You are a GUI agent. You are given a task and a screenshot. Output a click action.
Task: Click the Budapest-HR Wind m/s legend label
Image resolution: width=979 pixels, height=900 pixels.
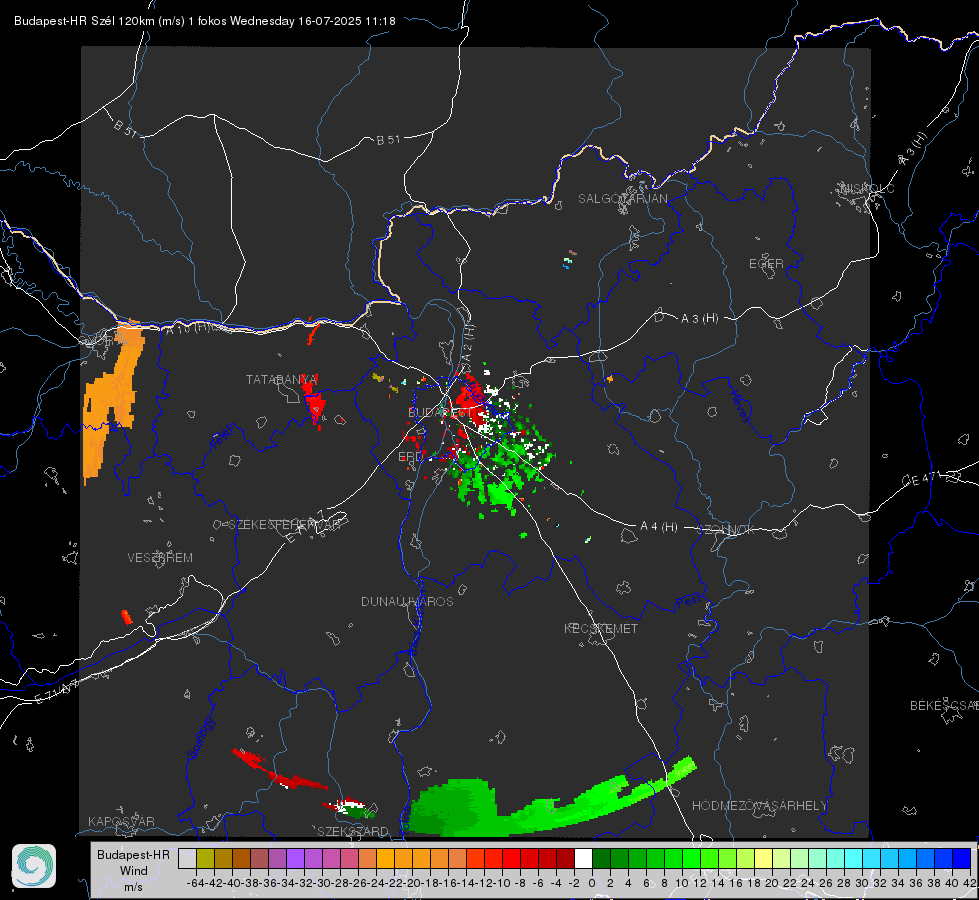[134, 871]
